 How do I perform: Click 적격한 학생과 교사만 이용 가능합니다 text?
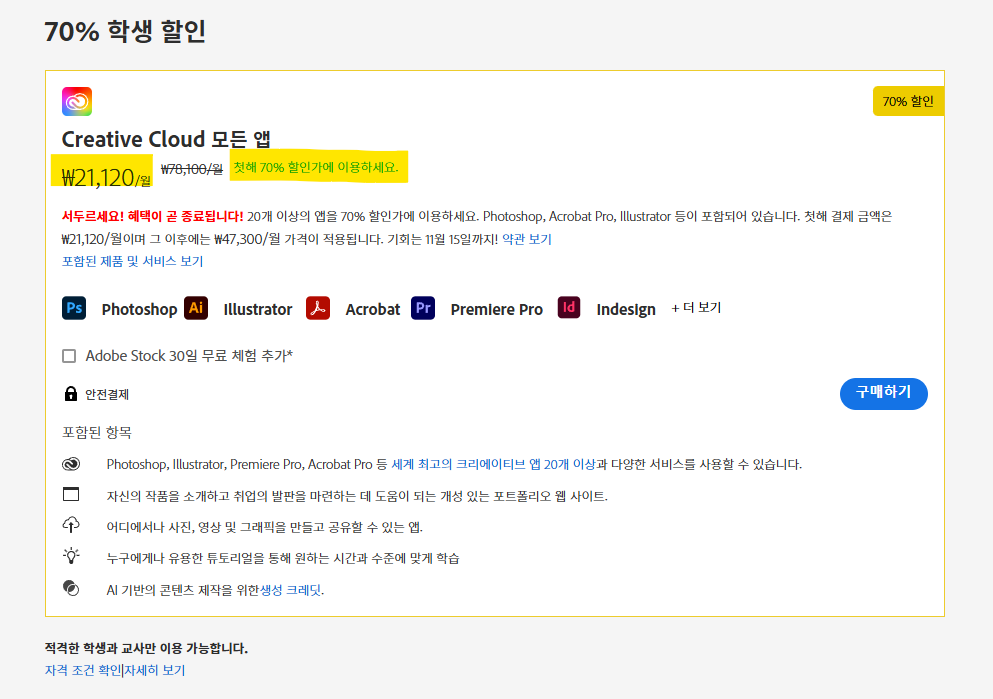(146, 648)
